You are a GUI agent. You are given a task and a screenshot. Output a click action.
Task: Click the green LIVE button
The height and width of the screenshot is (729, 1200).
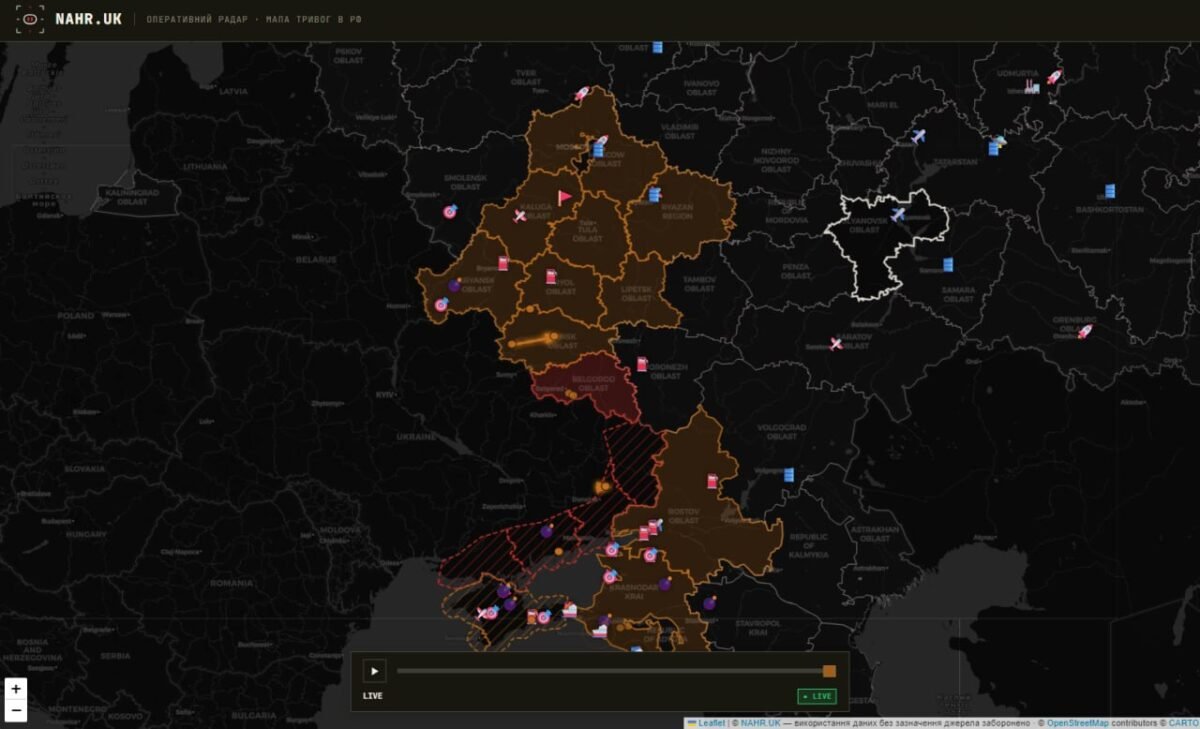[x=817, y=696]
